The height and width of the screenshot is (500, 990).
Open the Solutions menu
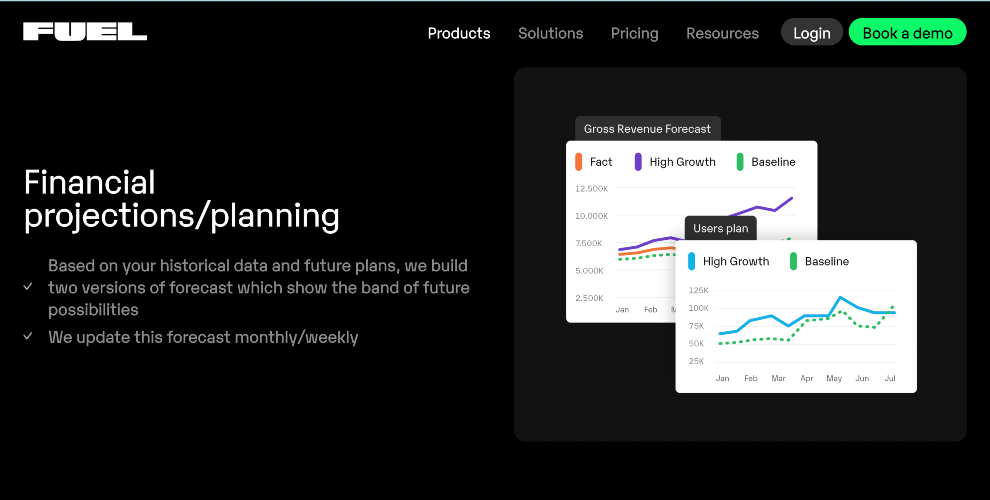[551, 33]
